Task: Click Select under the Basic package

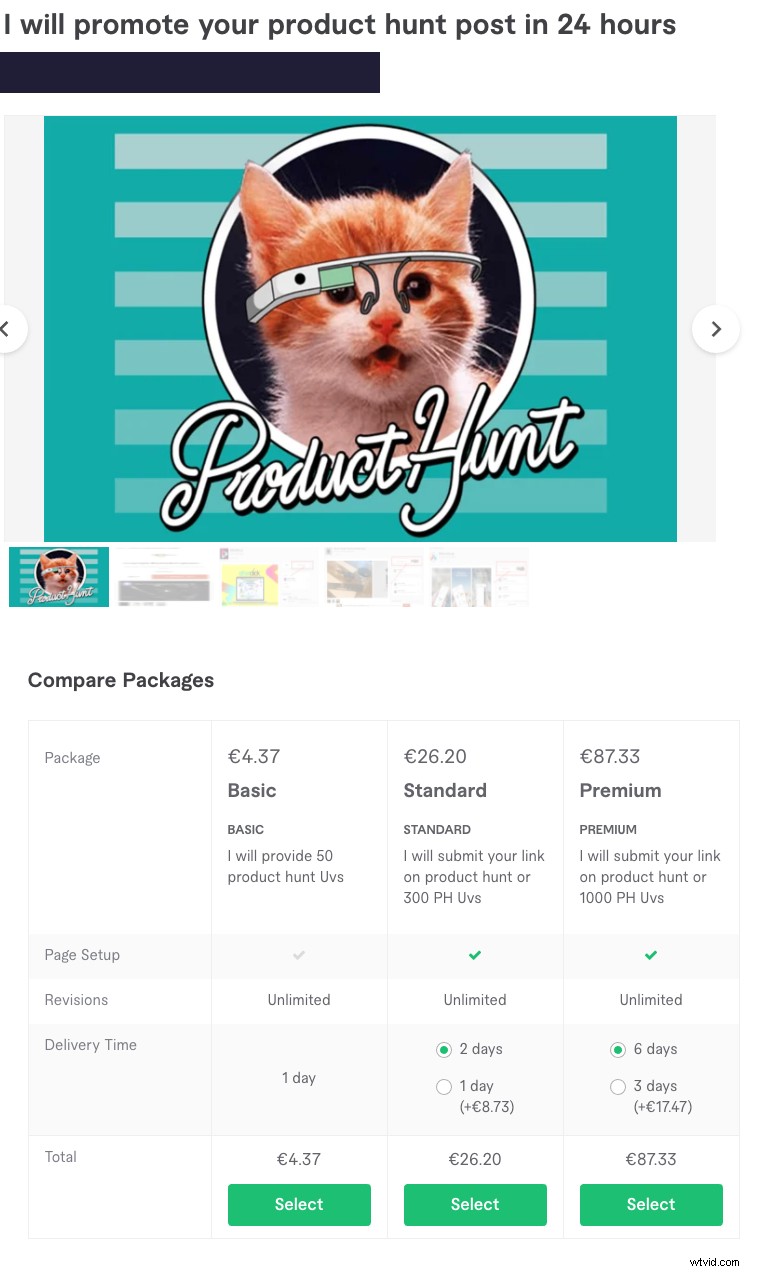Action: pos(299,1205)
